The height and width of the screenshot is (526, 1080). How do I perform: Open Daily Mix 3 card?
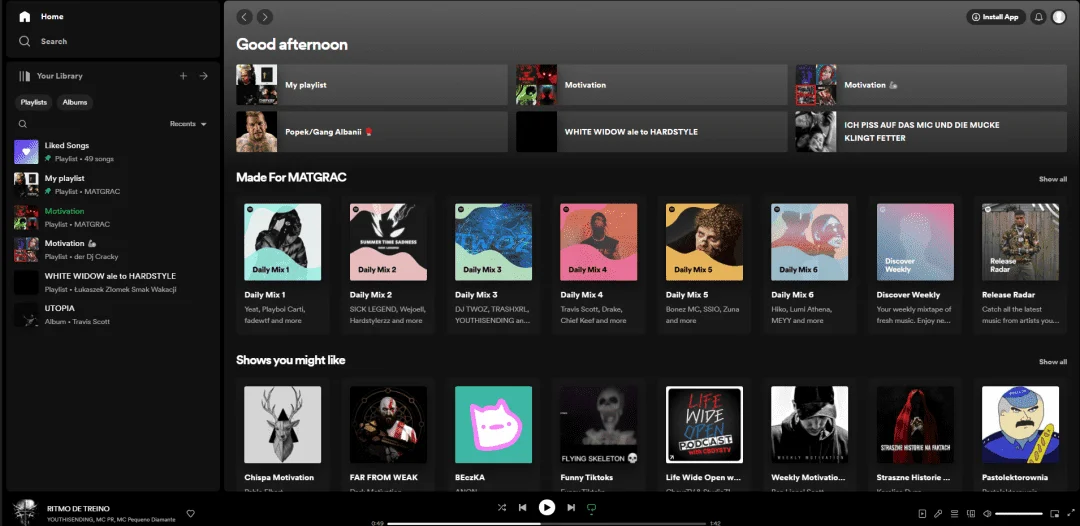tap(493, 264)
